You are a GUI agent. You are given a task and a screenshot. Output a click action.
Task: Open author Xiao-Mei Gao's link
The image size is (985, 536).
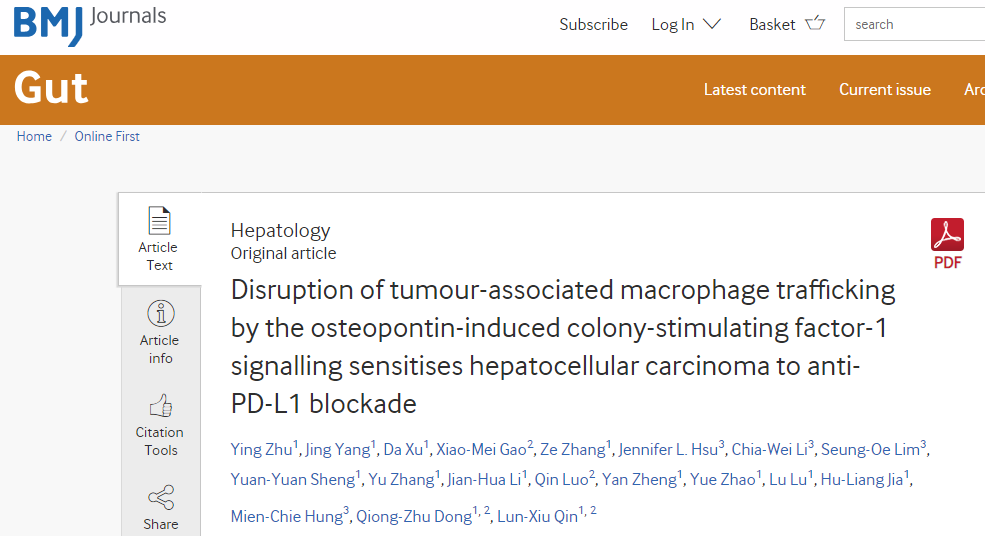(481, 450)
